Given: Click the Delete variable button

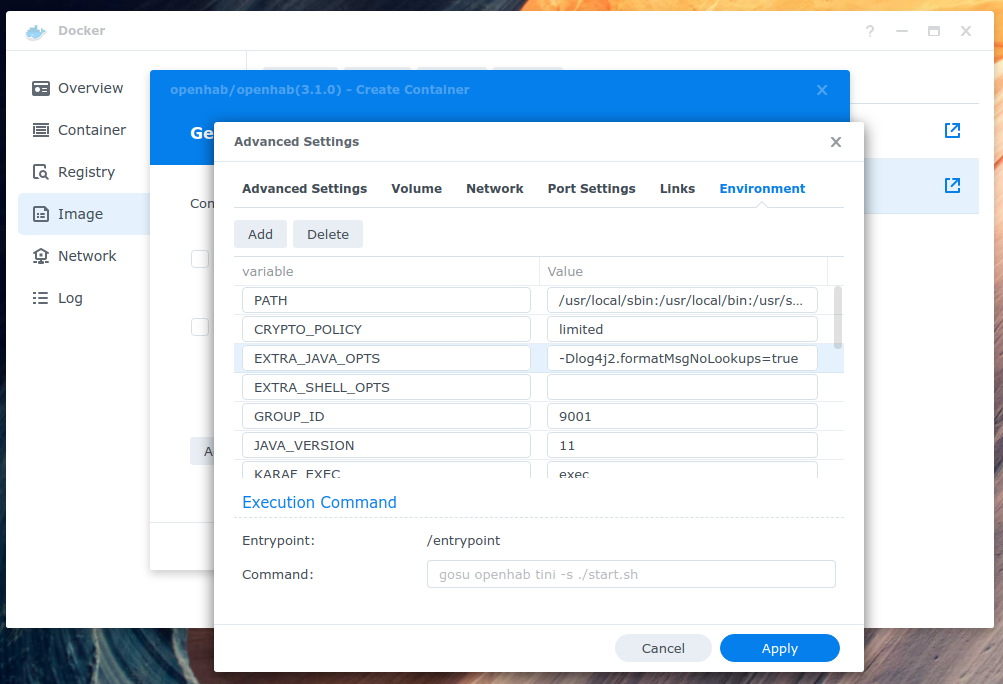Looking at the screenshot, I should coord(327,234).
